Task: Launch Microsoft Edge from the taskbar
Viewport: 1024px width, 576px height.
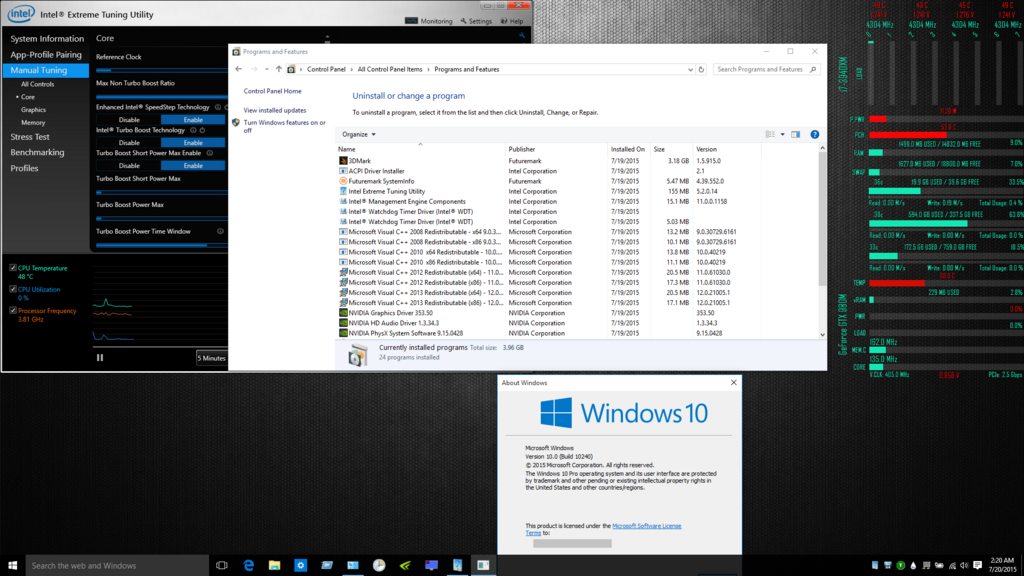Action: [x=249, y=566]
